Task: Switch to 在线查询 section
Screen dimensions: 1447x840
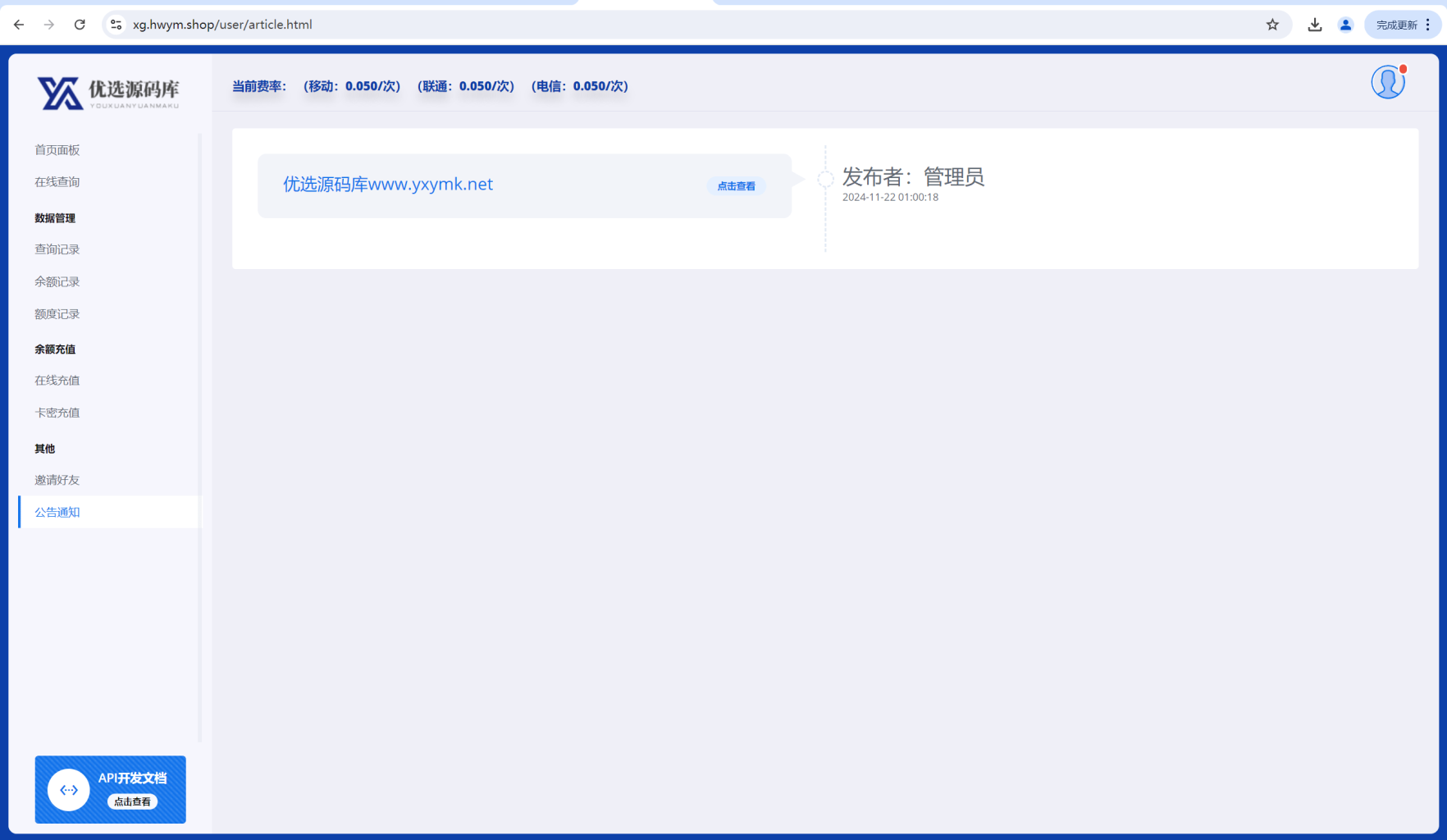Action: (x=57, y=181)
